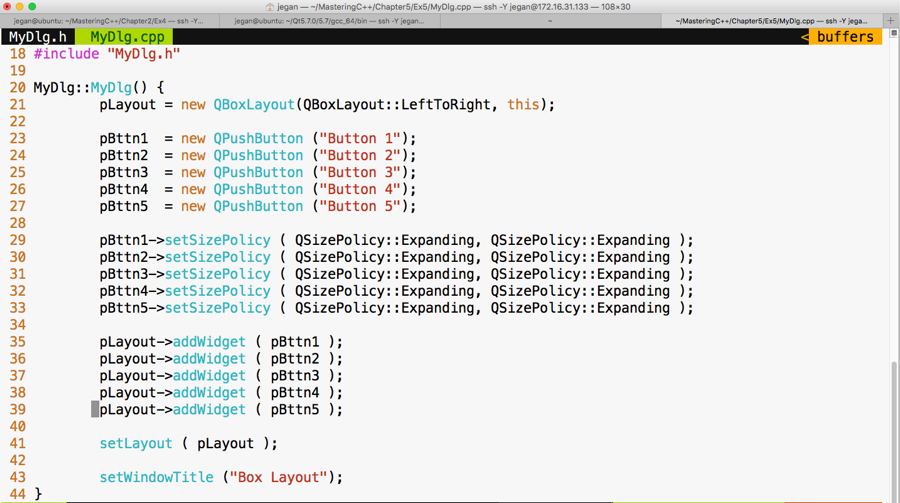
Task: Maximize window with green button
Action: [x=32, y=6]
